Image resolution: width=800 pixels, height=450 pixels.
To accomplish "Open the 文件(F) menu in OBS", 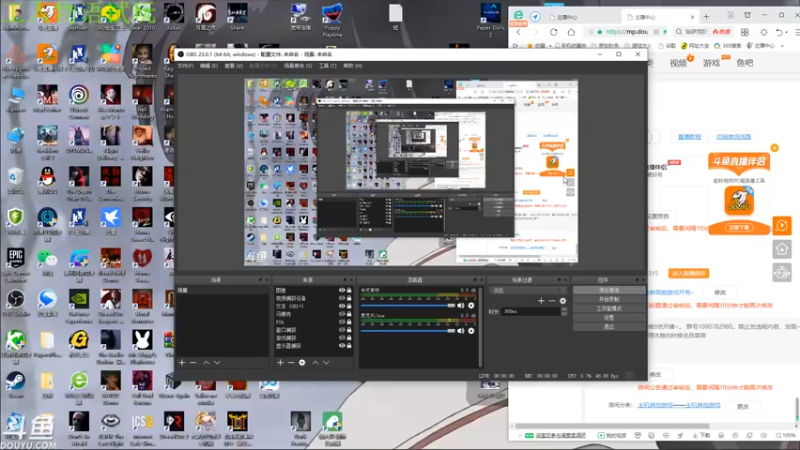I will tap(185, 66).
